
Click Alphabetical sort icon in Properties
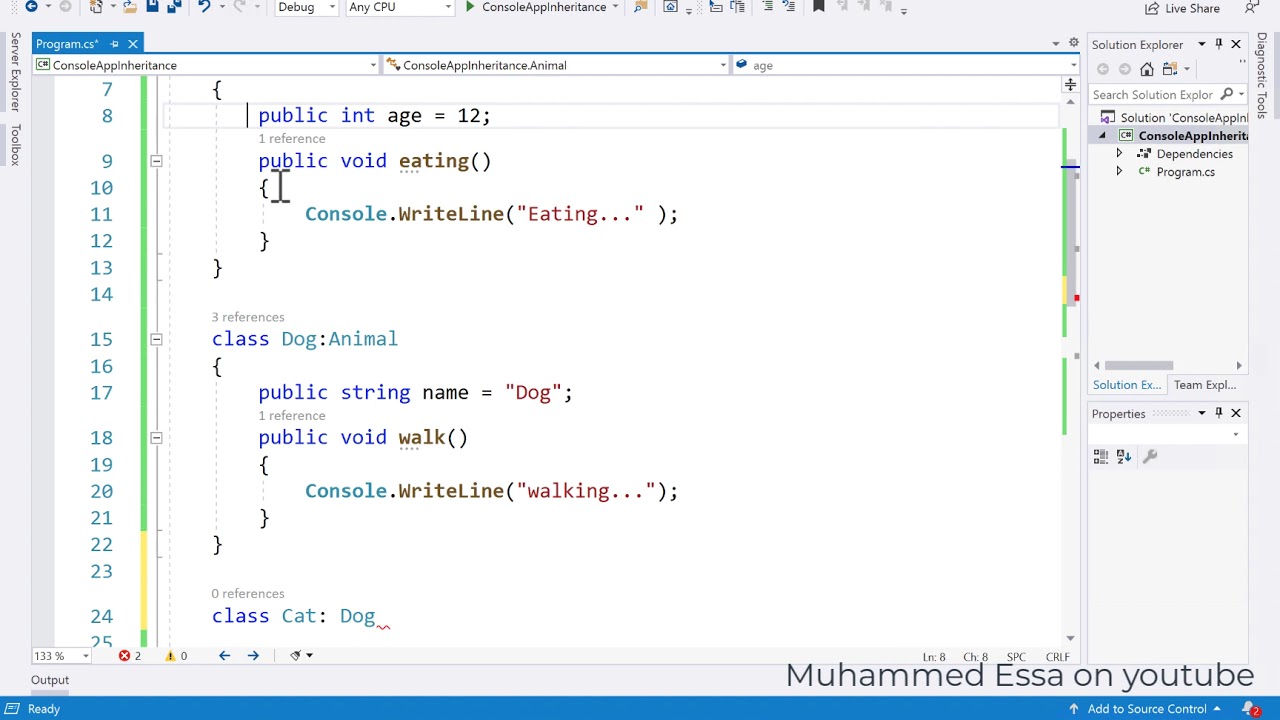1124,456
